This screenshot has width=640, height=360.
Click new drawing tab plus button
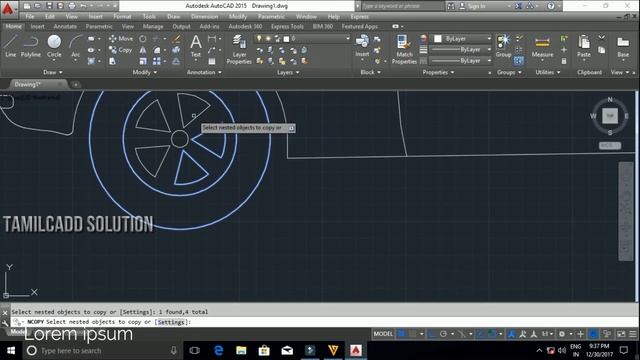point(76,84)
